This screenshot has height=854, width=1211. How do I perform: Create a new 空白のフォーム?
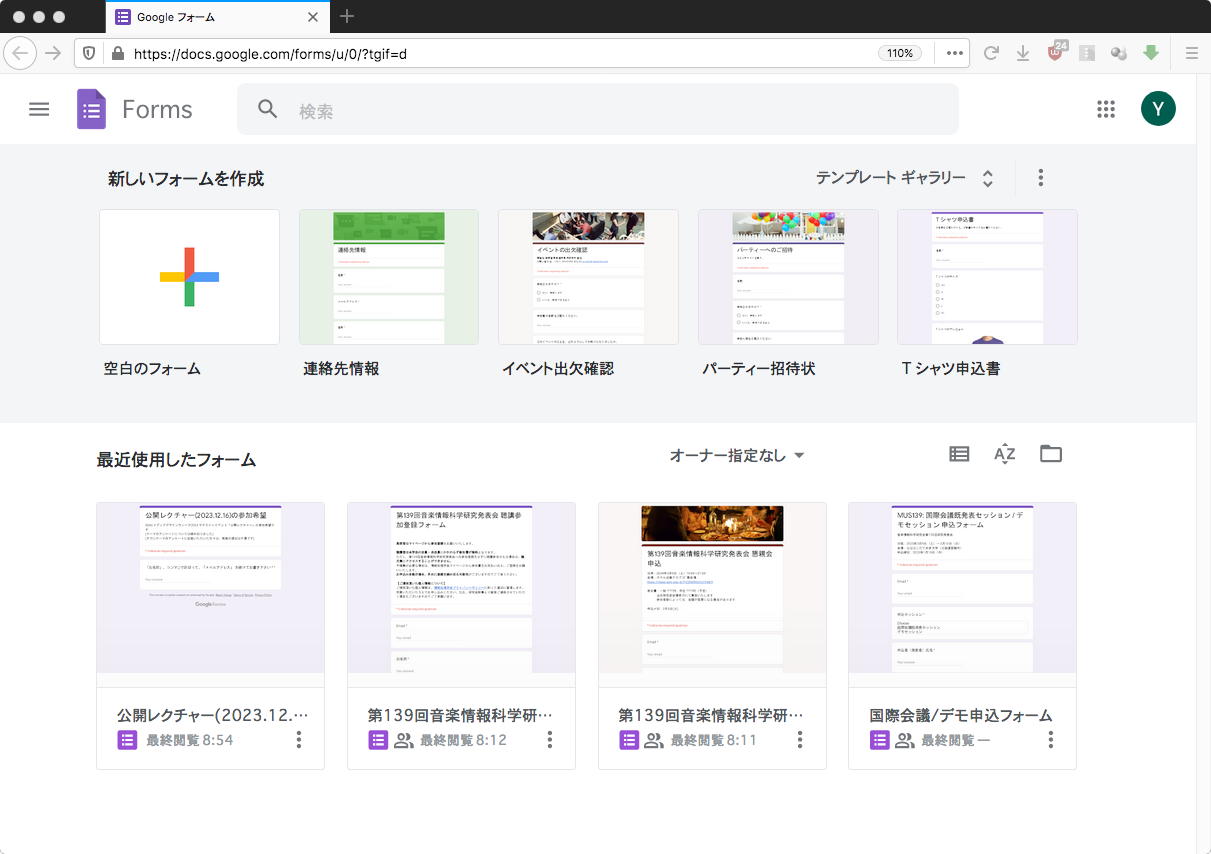point(189,277)
